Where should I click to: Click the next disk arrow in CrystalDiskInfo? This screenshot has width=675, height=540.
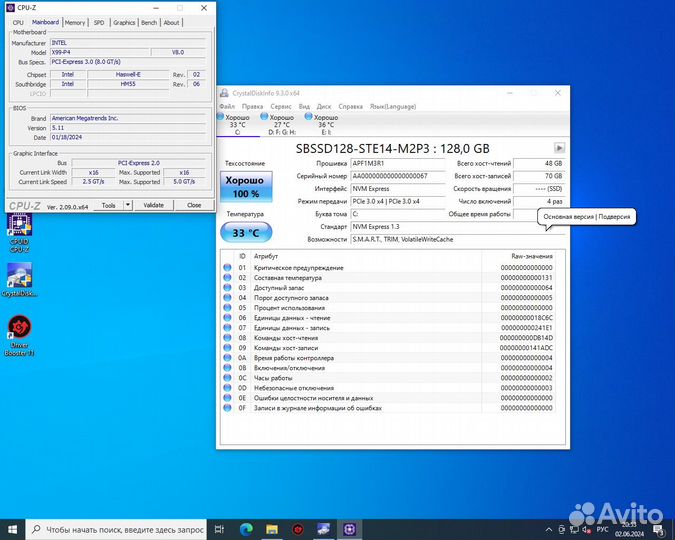pyautogui.click(x=559, y=148)
